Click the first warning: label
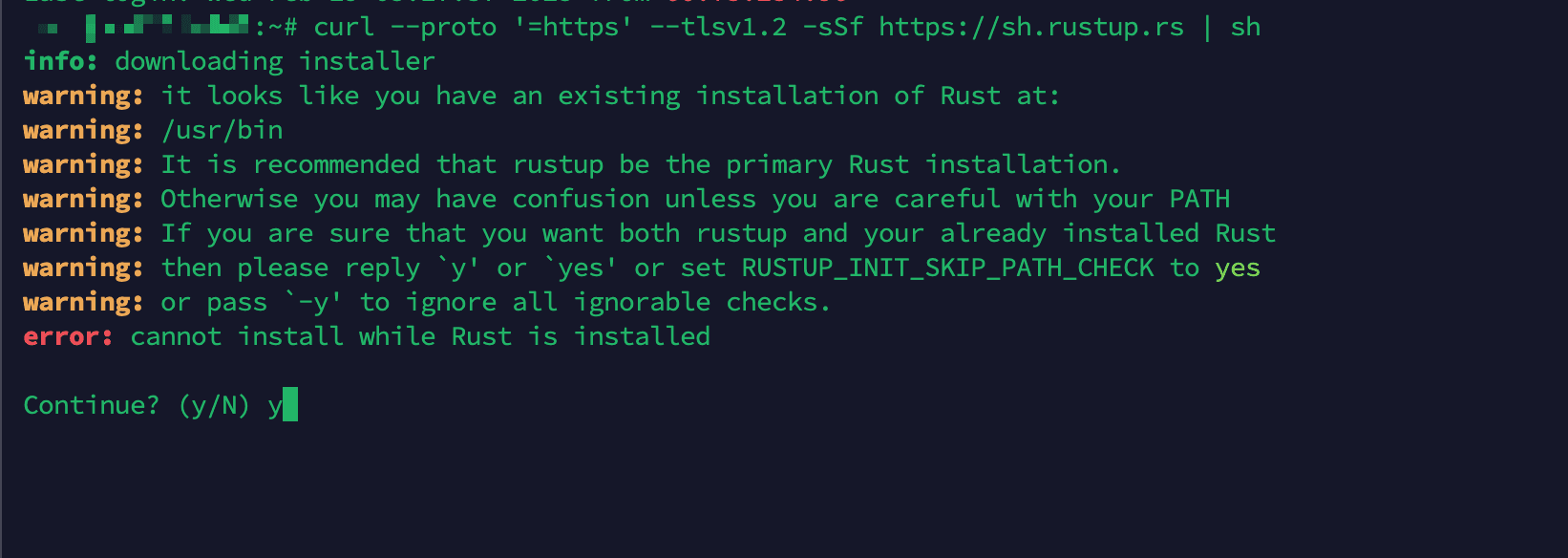This screenshot has width=1568, height=558. pyautogui.click(x=83, y=96)
